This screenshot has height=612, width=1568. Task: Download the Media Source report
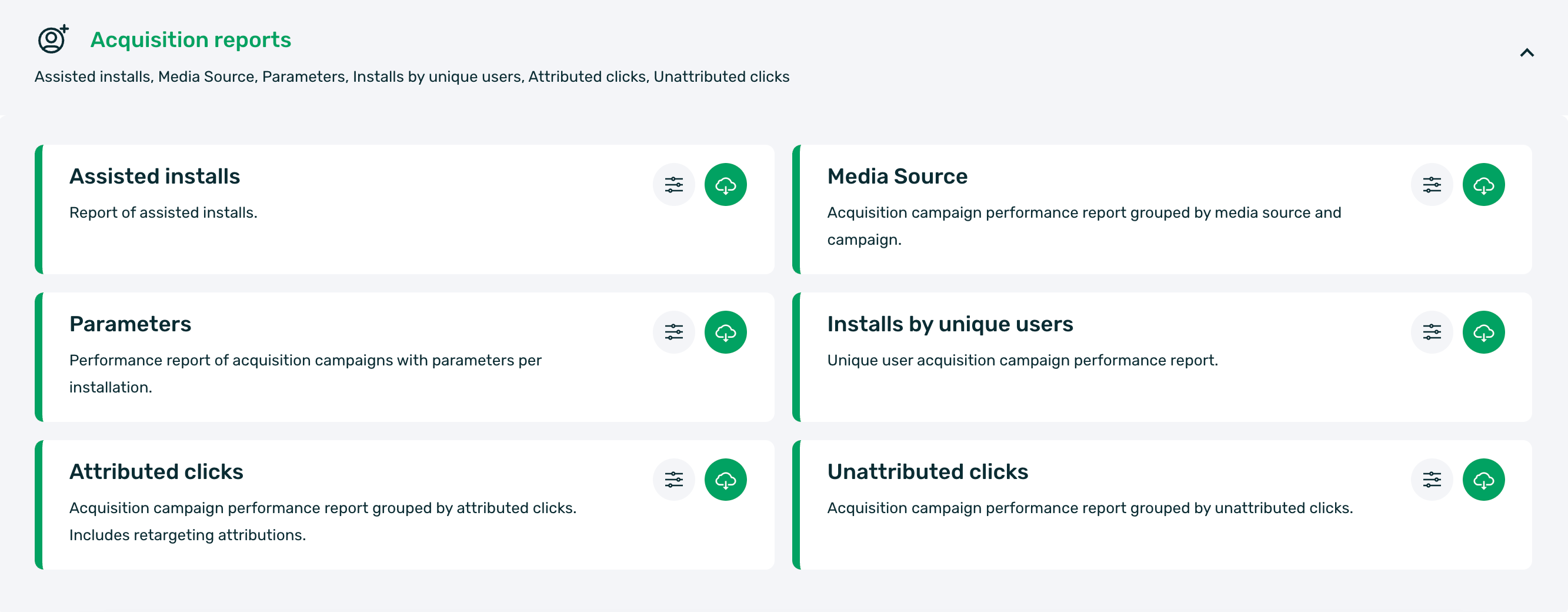tap(1483, 185)
